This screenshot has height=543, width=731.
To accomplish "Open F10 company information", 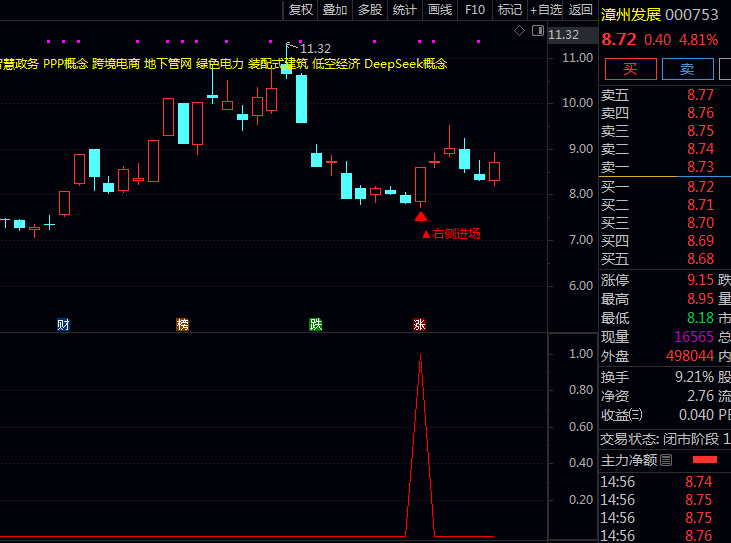I will [x=475, y=10].
